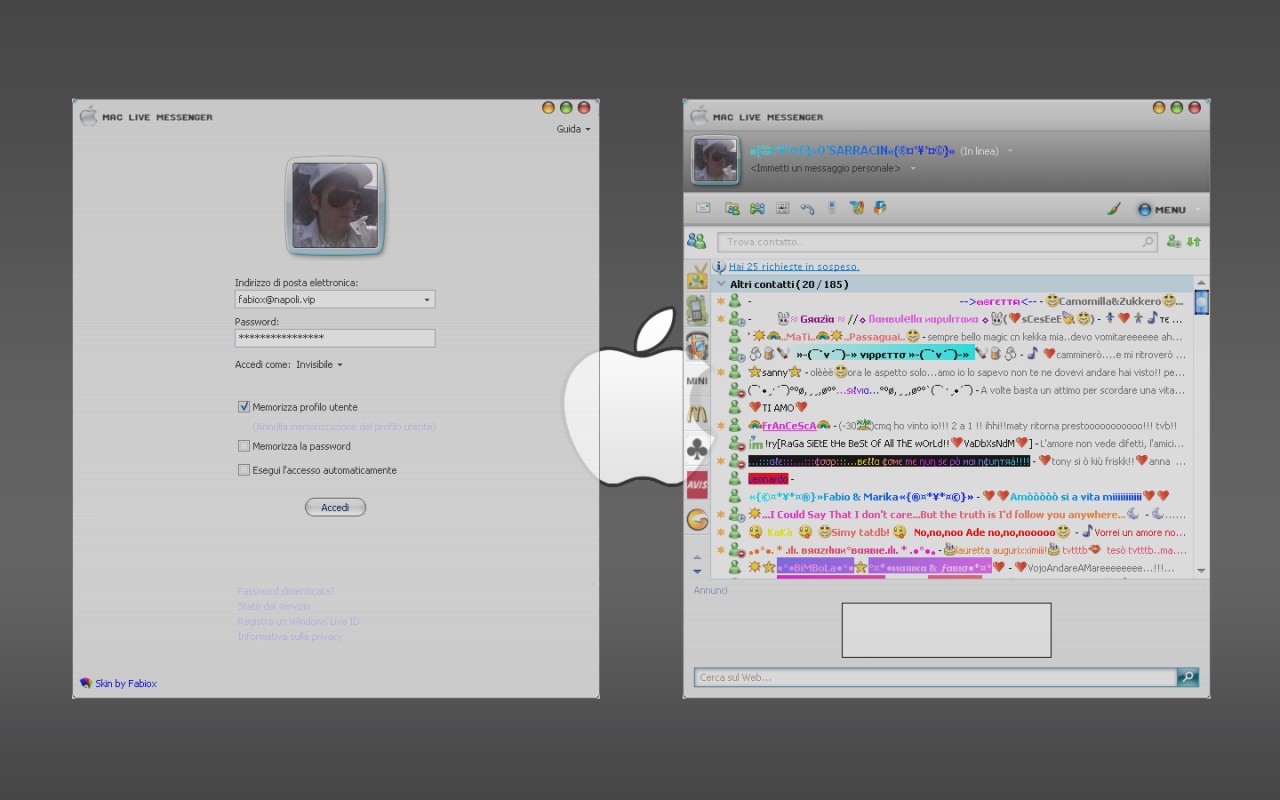Click Annulla memorizzazione del profilo utente

(x=344, y=427)
